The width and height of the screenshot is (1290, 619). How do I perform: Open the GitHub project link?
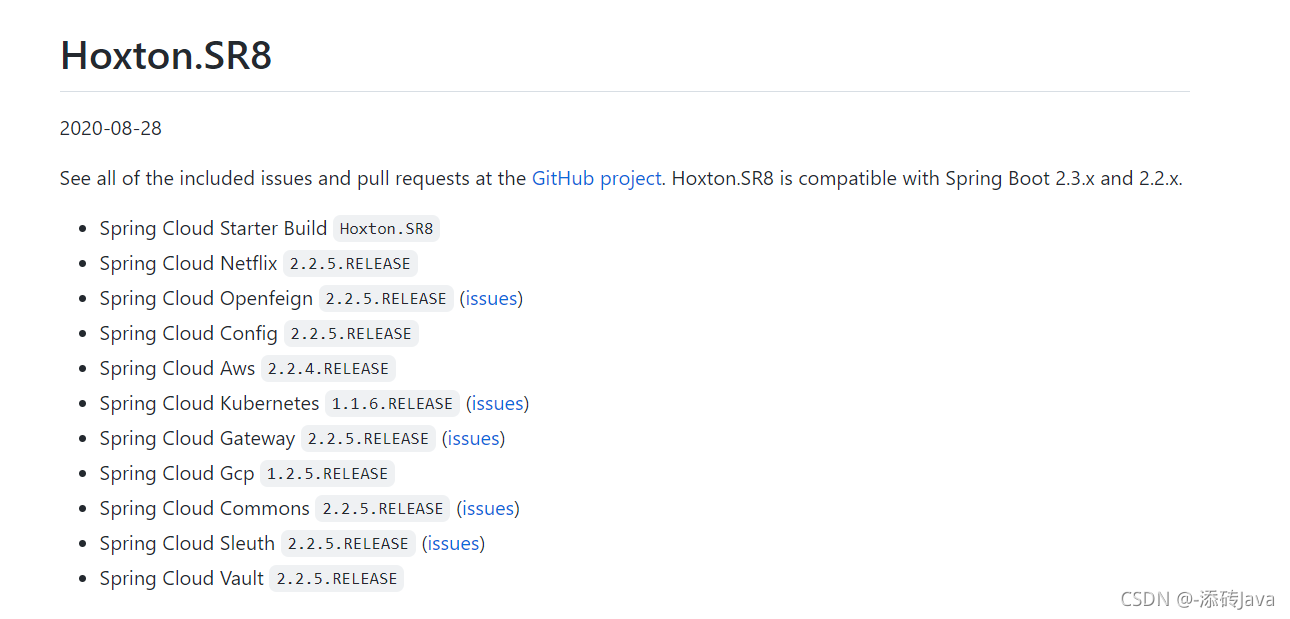(x=595, y=178)
